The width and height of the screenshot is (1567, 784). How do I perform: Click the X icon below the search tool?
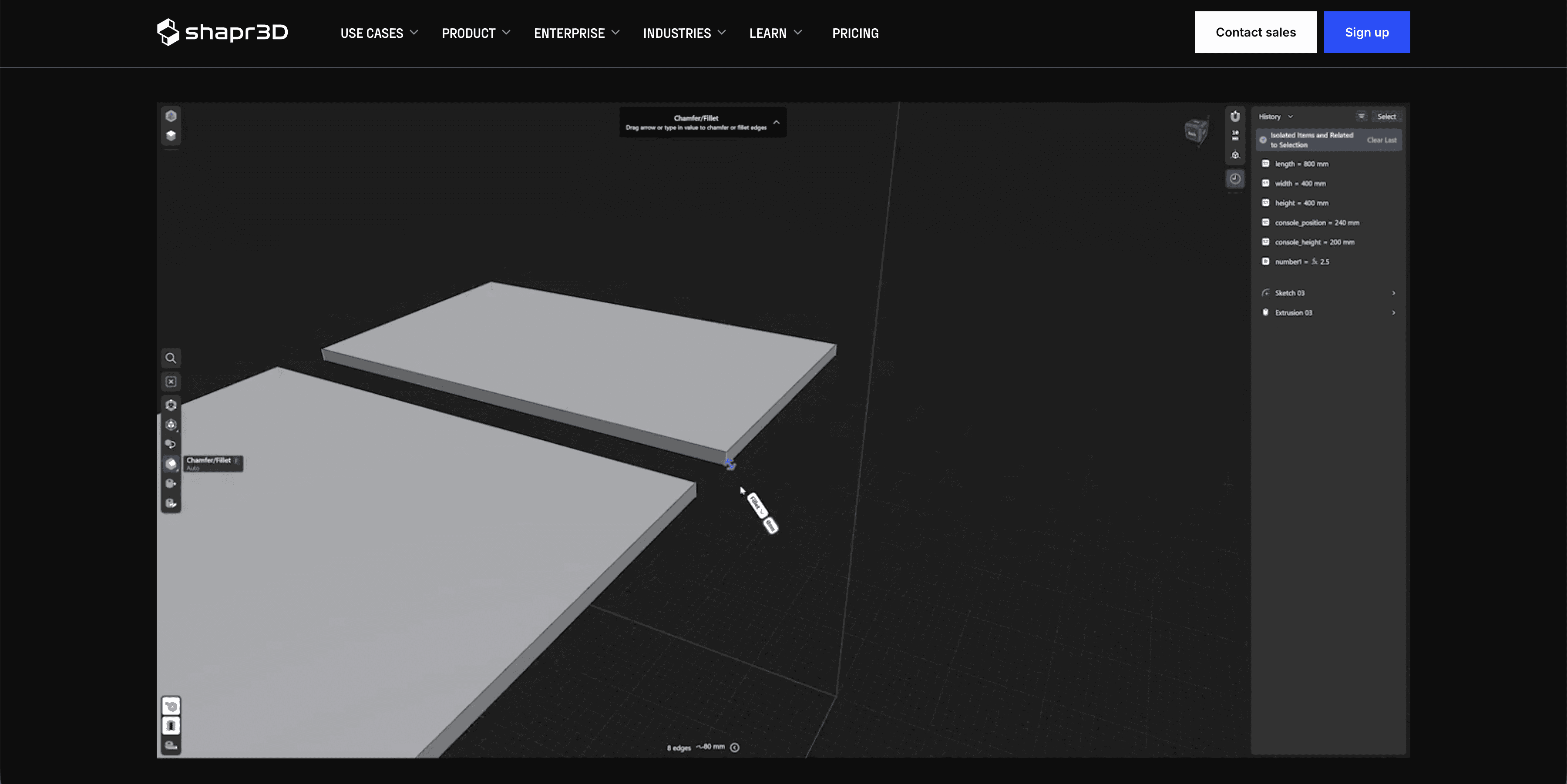[171, 382]
